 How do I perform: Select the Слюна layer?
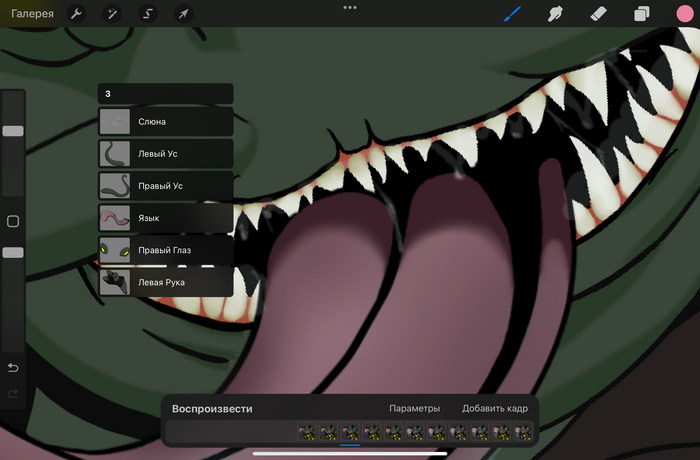166,122
